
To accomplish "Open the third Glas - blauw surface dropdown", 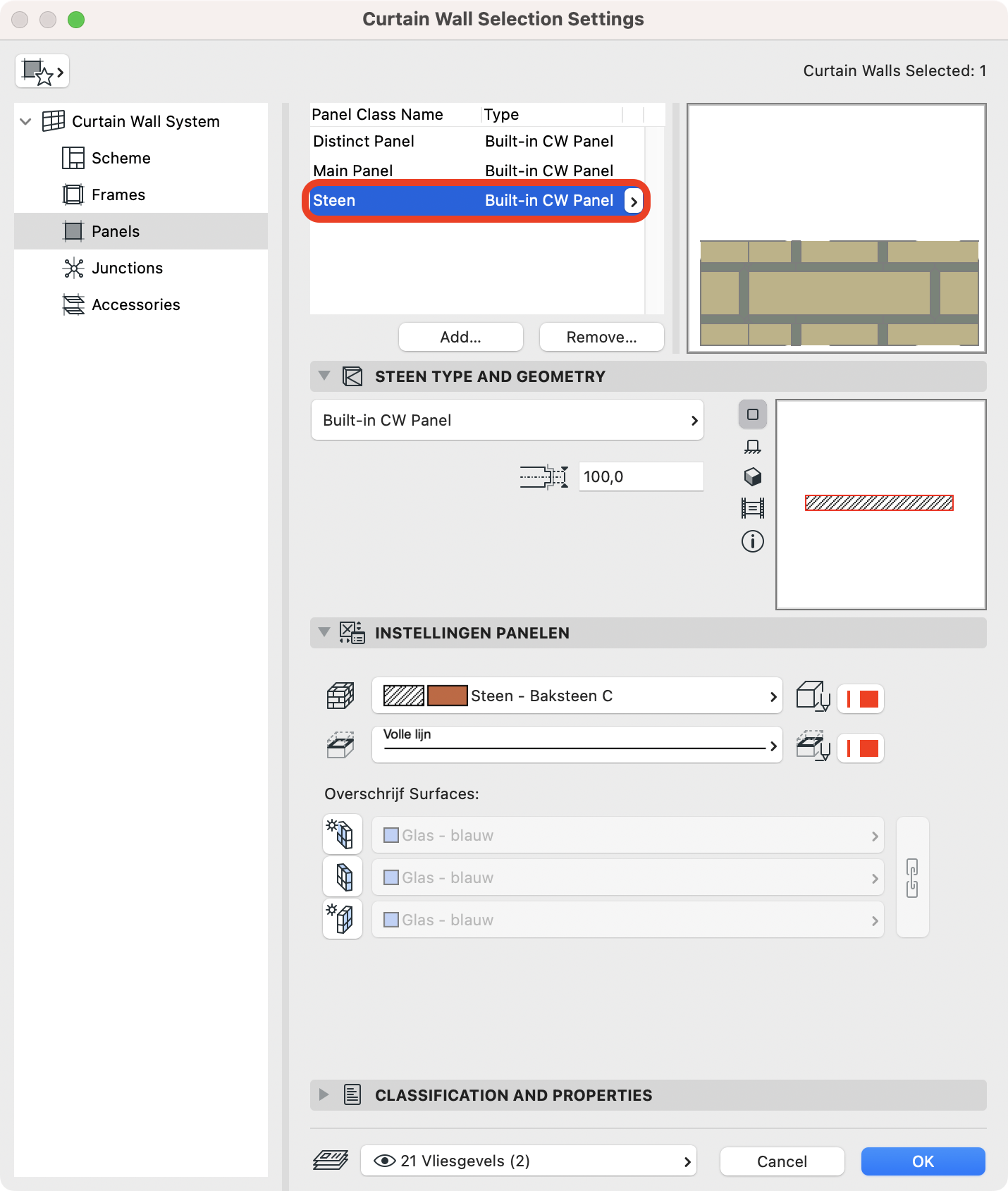I will 628,920.
